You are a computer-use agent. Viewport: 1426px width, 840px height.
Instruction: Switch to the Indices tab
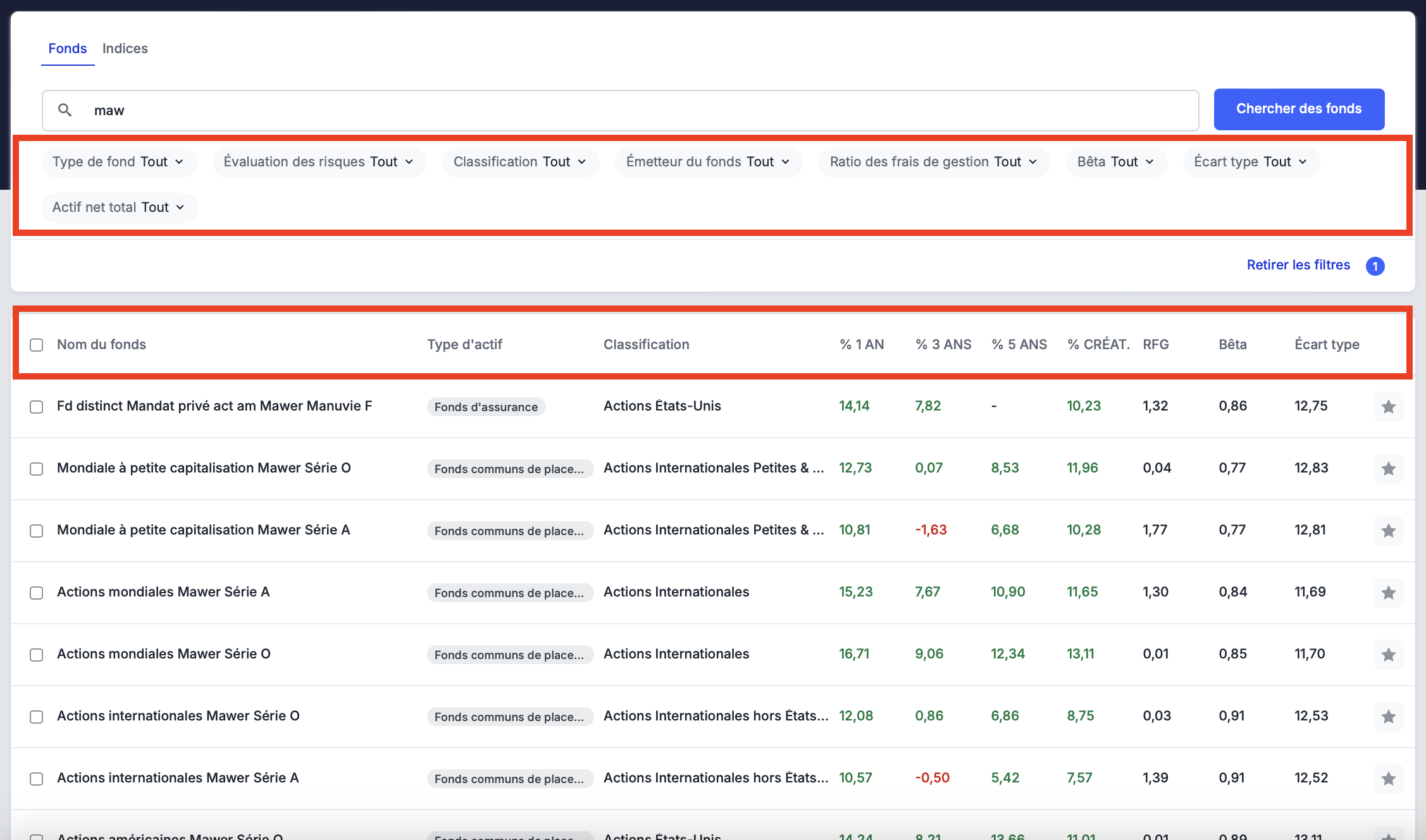click(x=125, y=49)
